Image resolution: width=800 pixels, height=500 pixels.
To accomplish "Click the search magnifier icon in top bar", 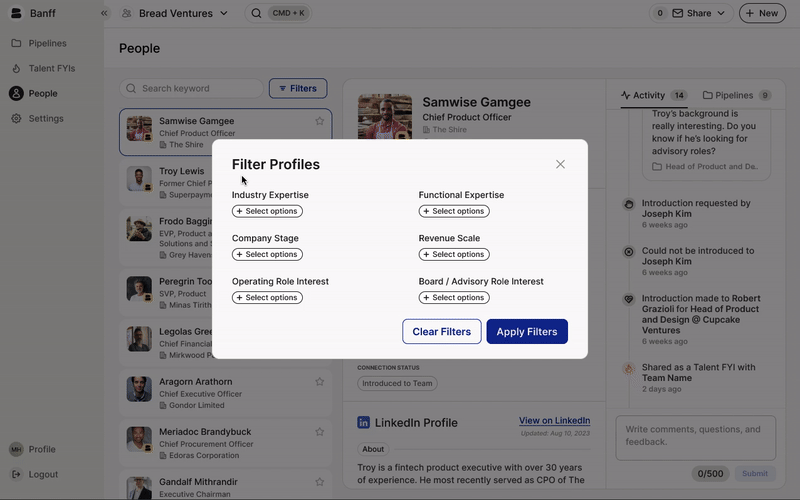I will coord(256,13).
